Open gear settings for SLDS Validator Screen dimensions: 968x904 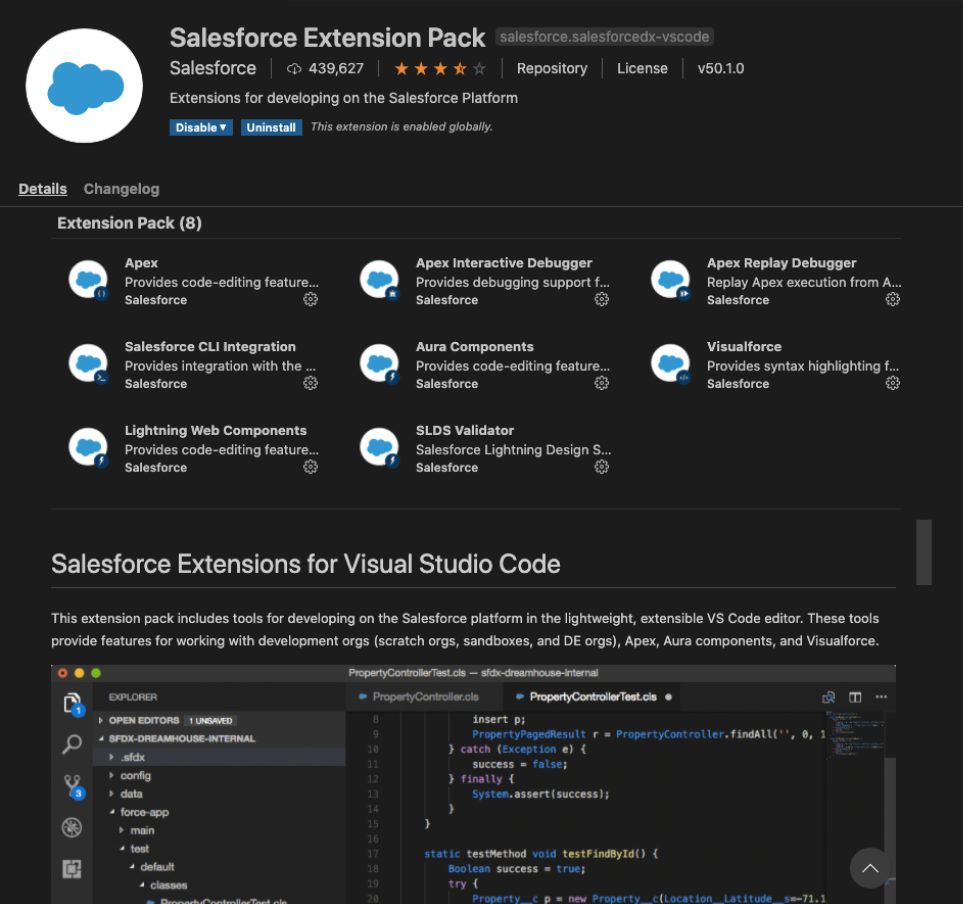pos(601,467)
